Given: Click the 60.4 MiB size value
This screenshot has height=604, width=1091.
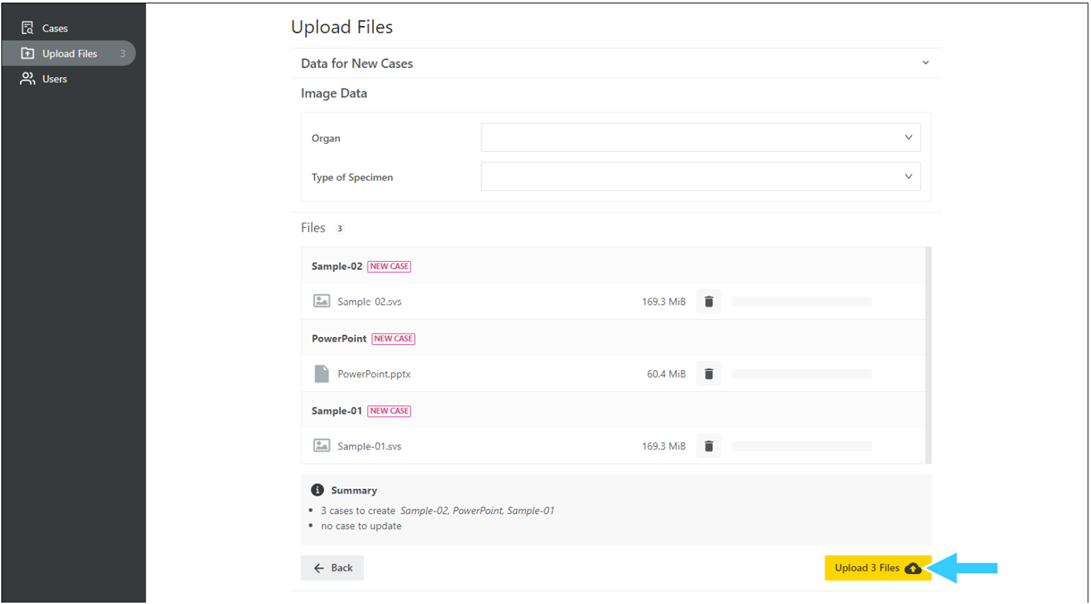Looking at the screenshot, I should click(666, 374).
